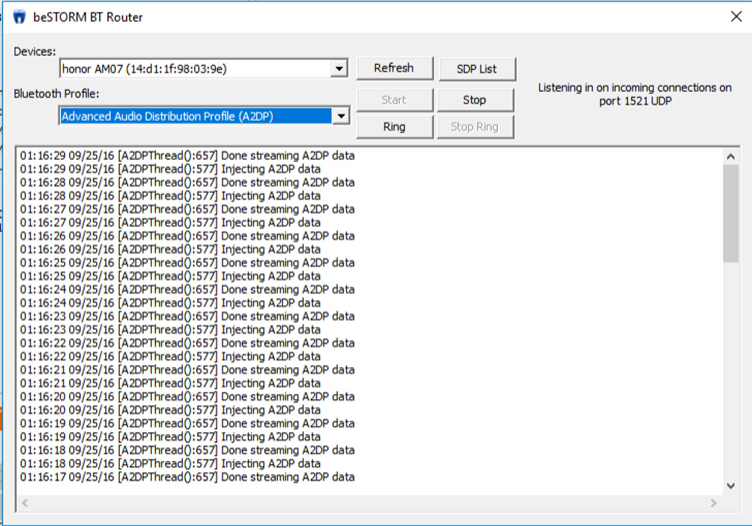
Task: Click the highlighted Advanced Audio Distribution Profile field
Action: click(x=194, y=116)
